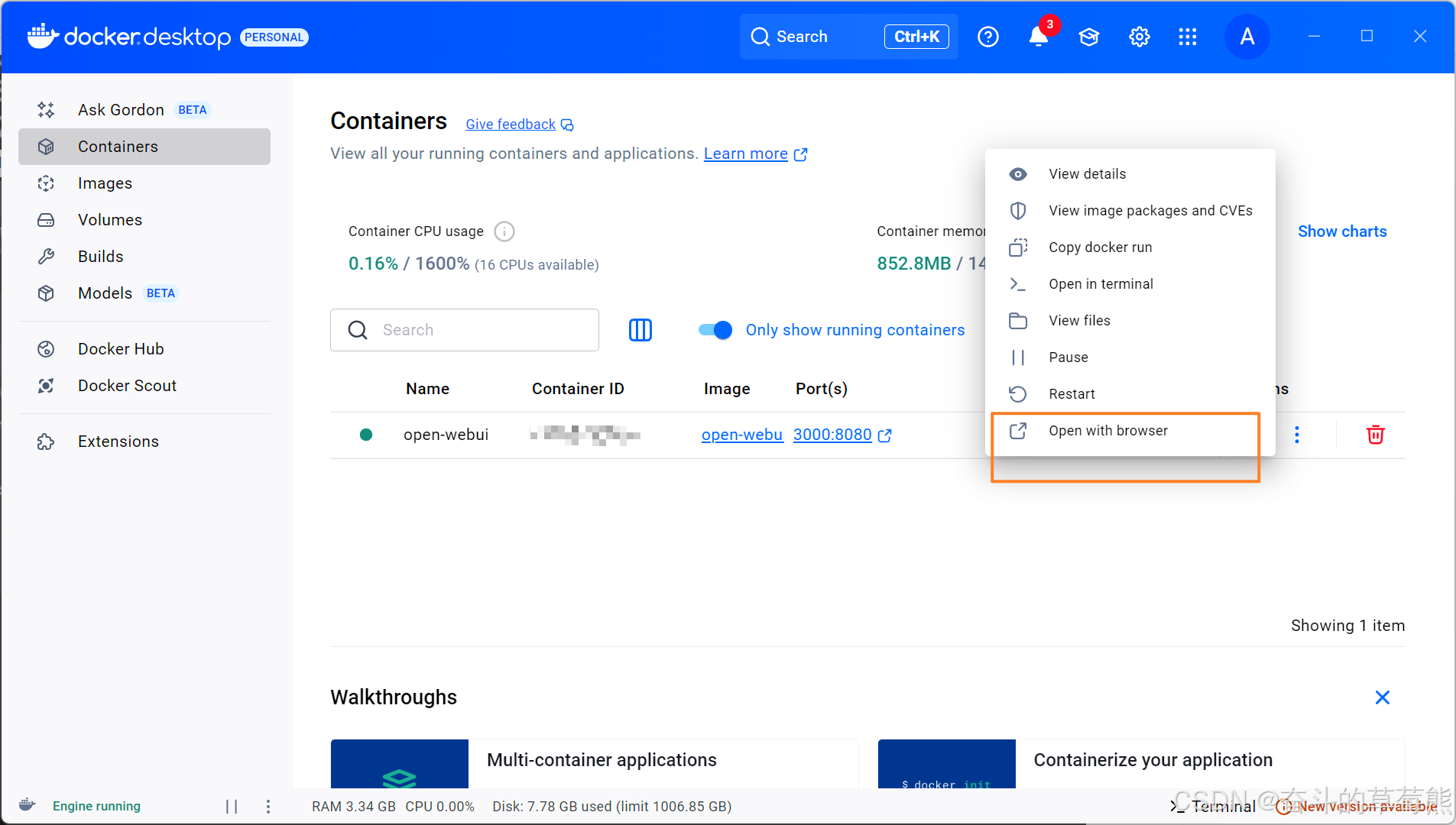The width and height of the screenshot is (1456, 825).
Task: Sort by Port(s) column header
Action: [822, 389]
